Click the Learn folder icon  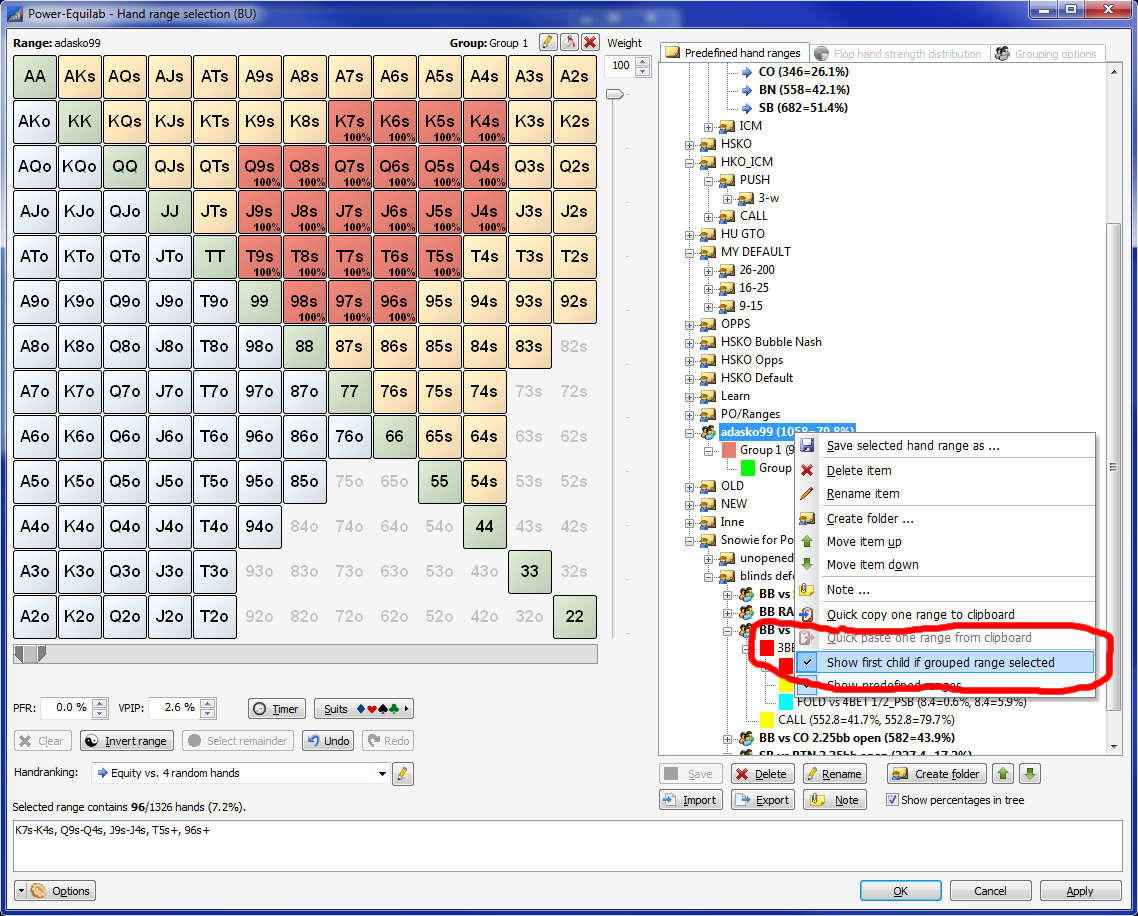click(708, 396)
